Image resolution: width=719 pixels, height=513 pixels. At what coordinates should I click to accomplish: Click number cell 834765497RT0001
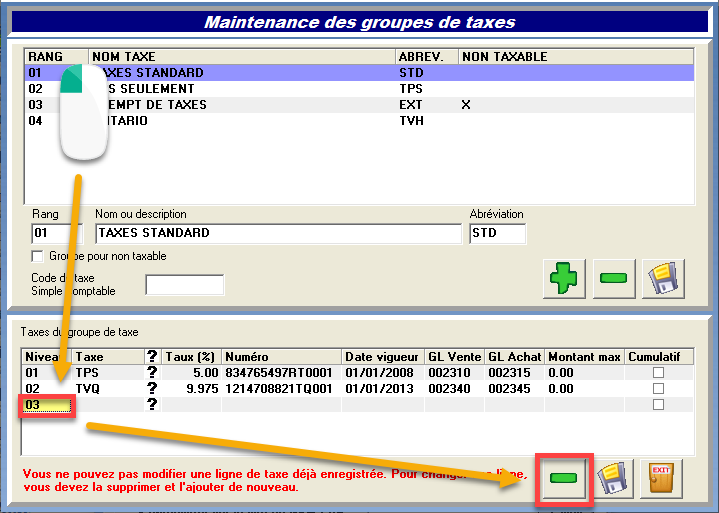282,372
